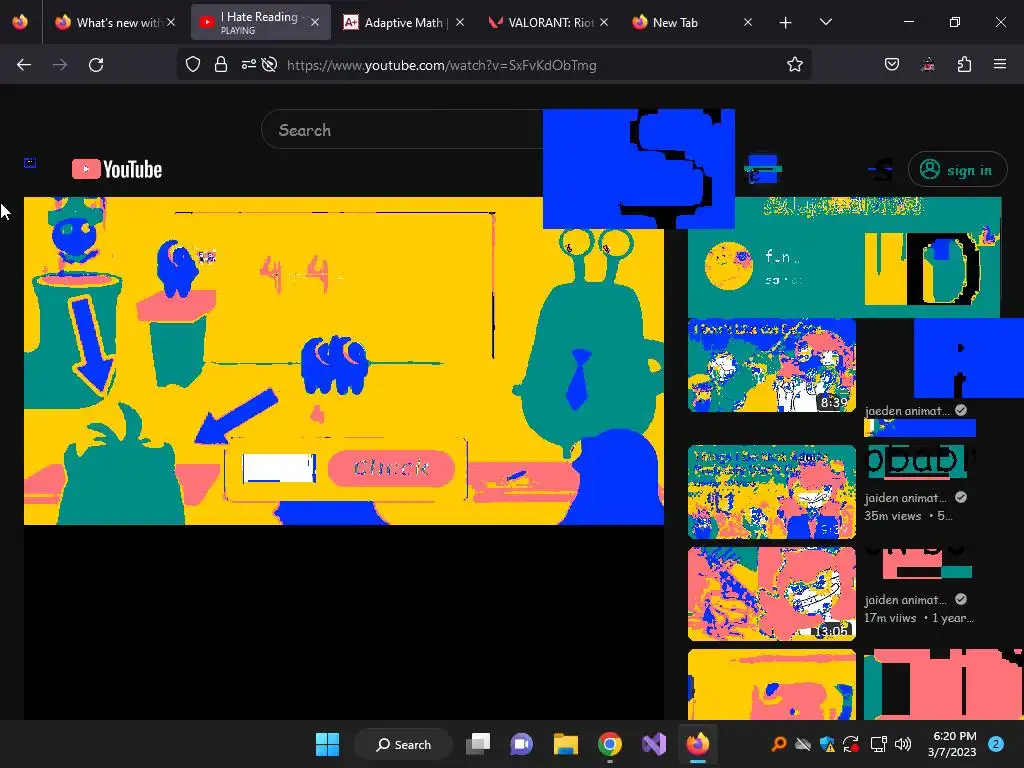Click the magnifier tray icon
This screenshot has height=768, width=1024.
pyautogui.click(x=778, y=744)
